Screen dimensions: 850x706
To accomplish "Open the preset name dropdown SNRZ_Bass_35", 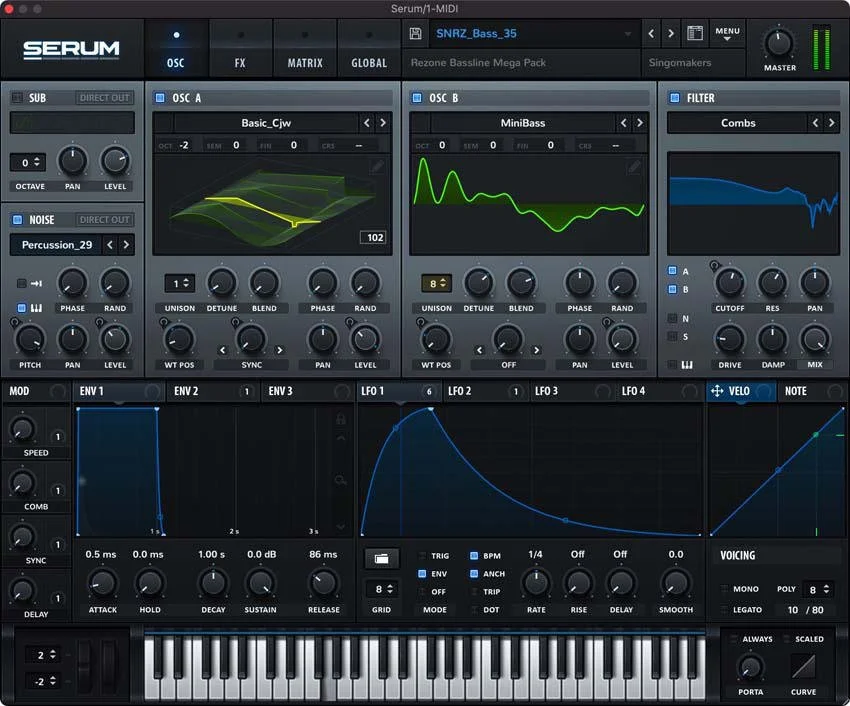I will [533, 34].
